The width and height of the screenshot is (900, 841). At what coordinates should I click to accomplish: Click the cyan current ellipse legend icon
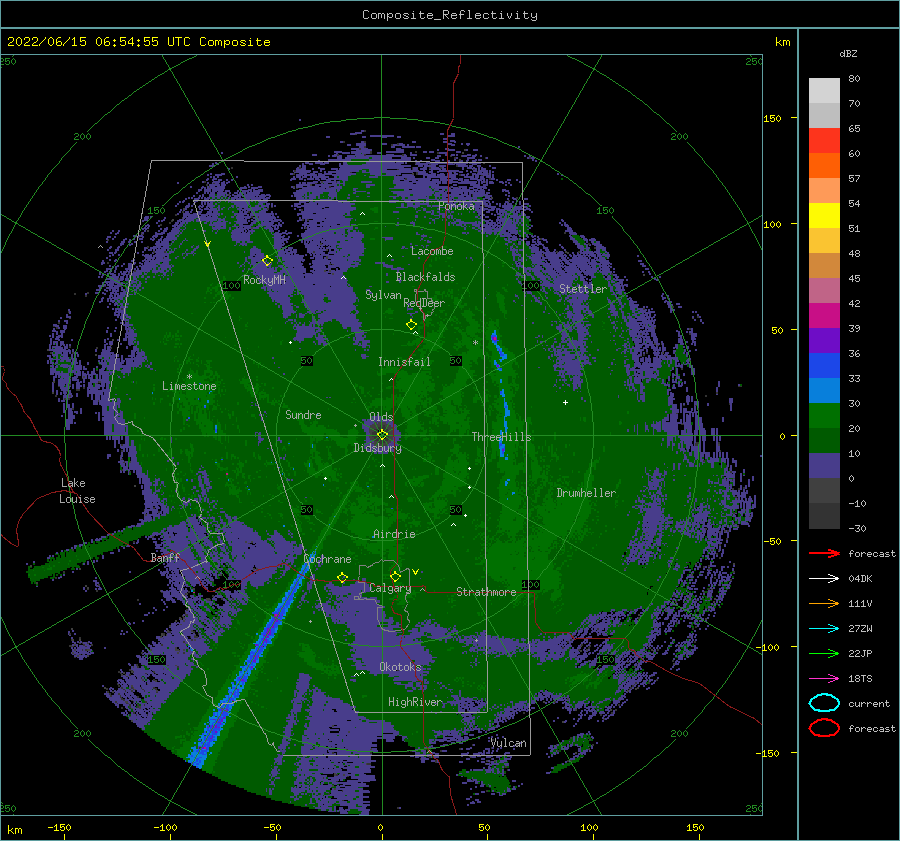click(824, 703)
